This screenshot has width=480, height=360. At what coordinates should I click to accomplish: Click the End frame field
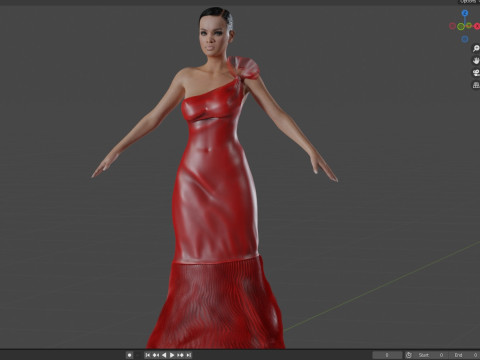click(465, 355)
